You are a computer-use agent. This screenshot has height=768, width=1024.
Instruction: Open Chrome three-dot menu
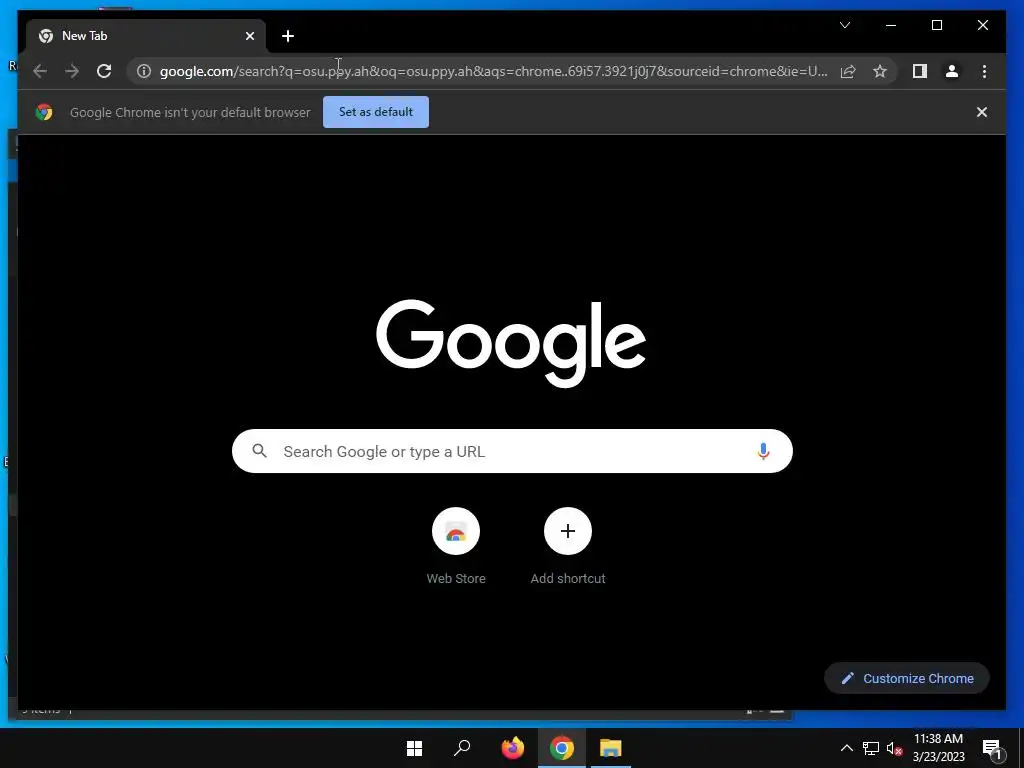pos(984,71)
